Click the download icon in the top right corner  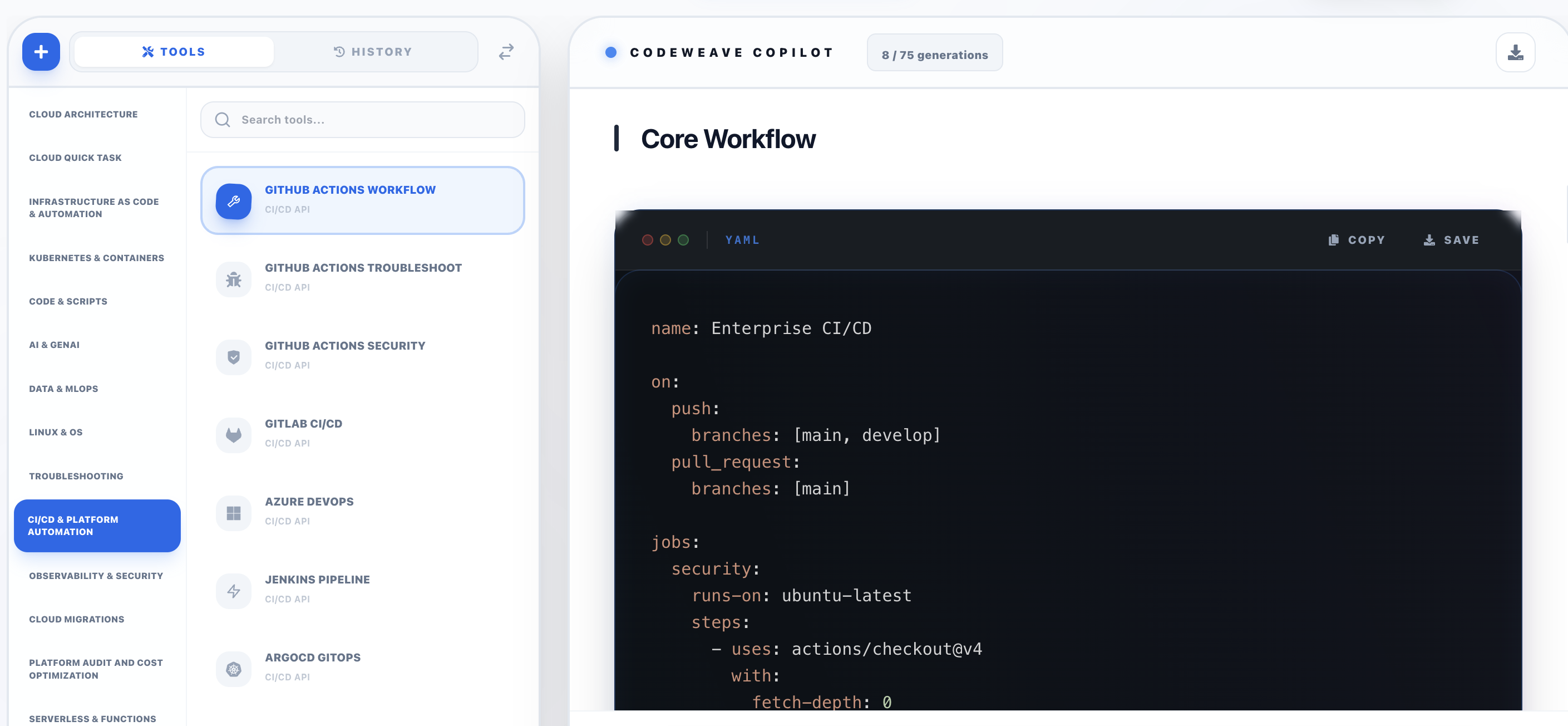(x=1515, y=52)
